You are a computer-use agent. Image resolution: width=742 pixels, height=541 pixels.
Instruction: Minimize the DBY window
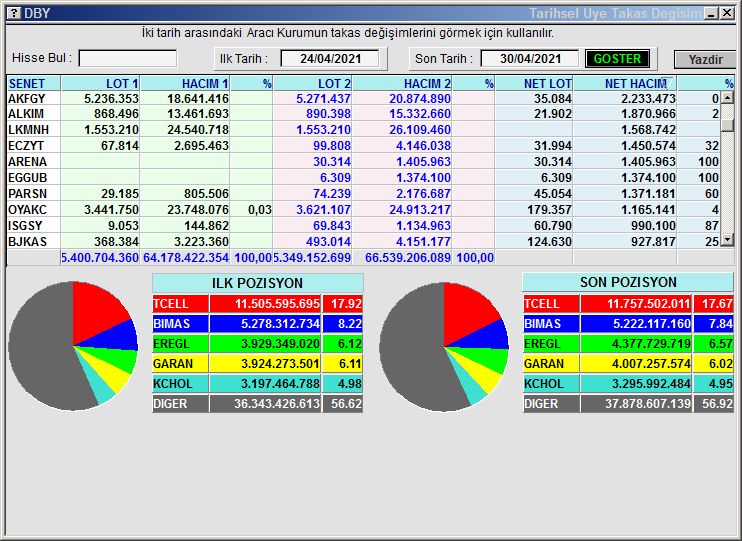point(711,13)
